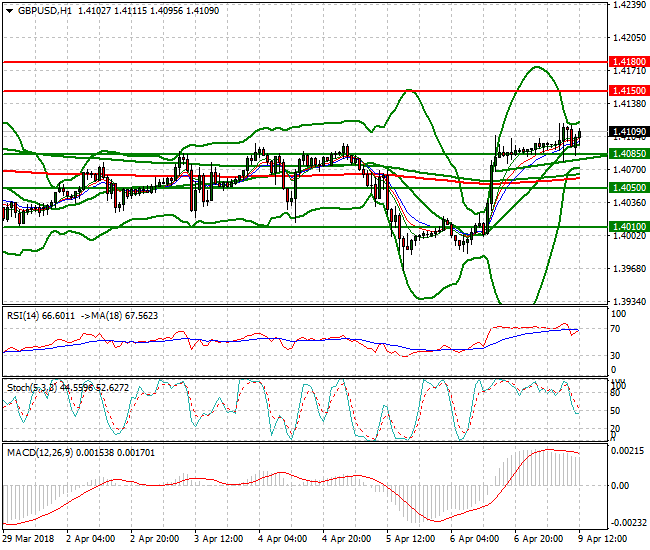Screen dimensions: 650x550
Task: Select the green 1.40100 price level label
Action: click(x=629, y=227)
